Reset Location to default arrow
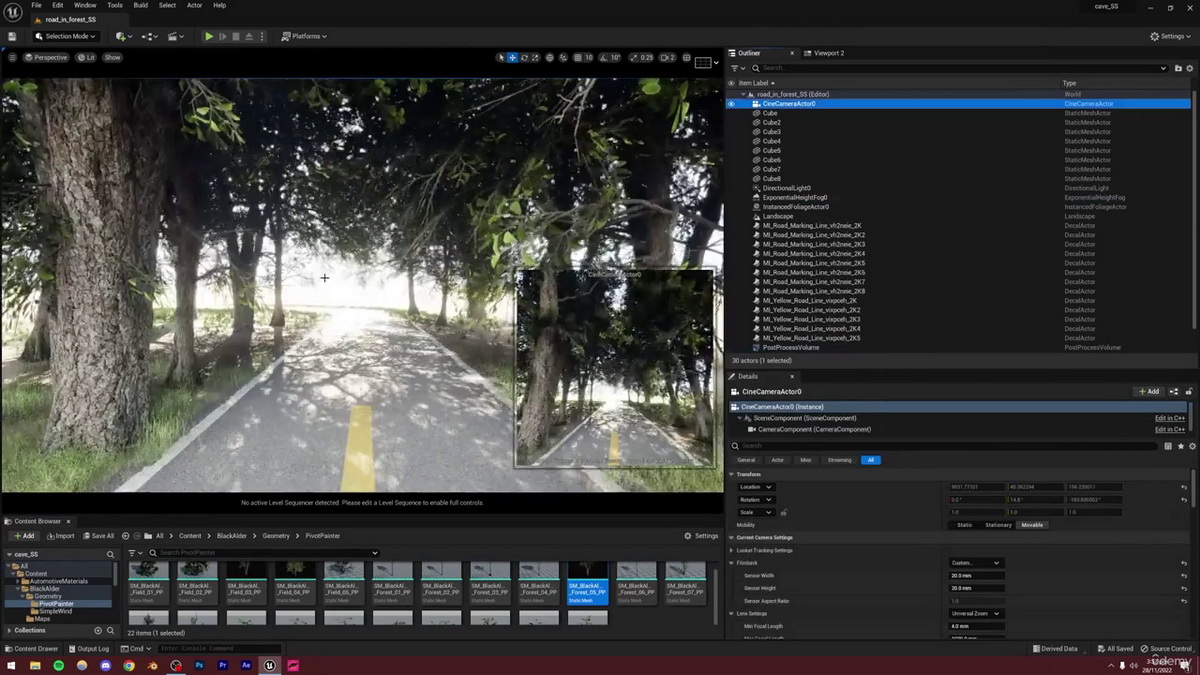 click(x=1184, y=487)
